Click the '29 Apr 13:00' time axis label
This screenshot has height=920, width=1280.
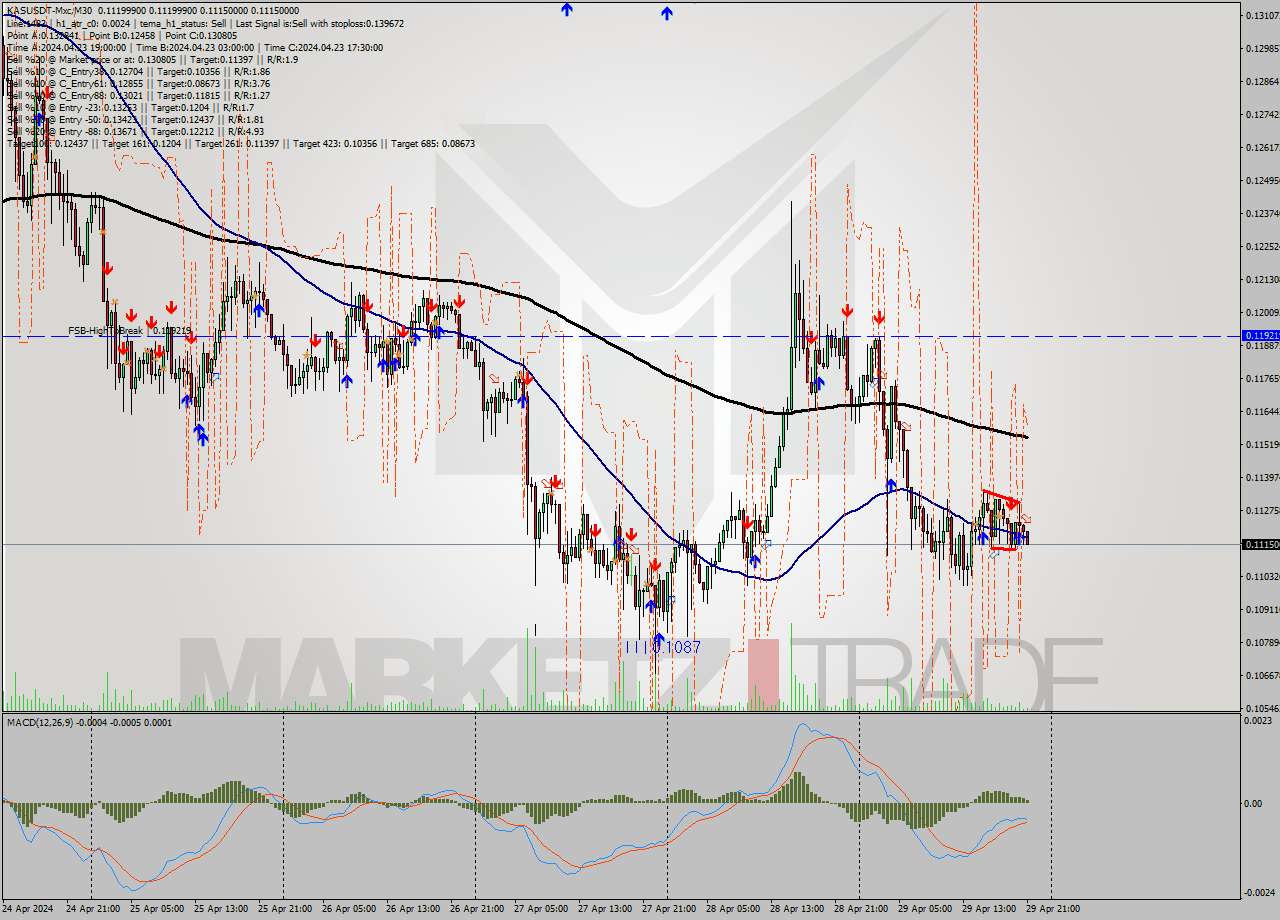click(x=988, y=909)
